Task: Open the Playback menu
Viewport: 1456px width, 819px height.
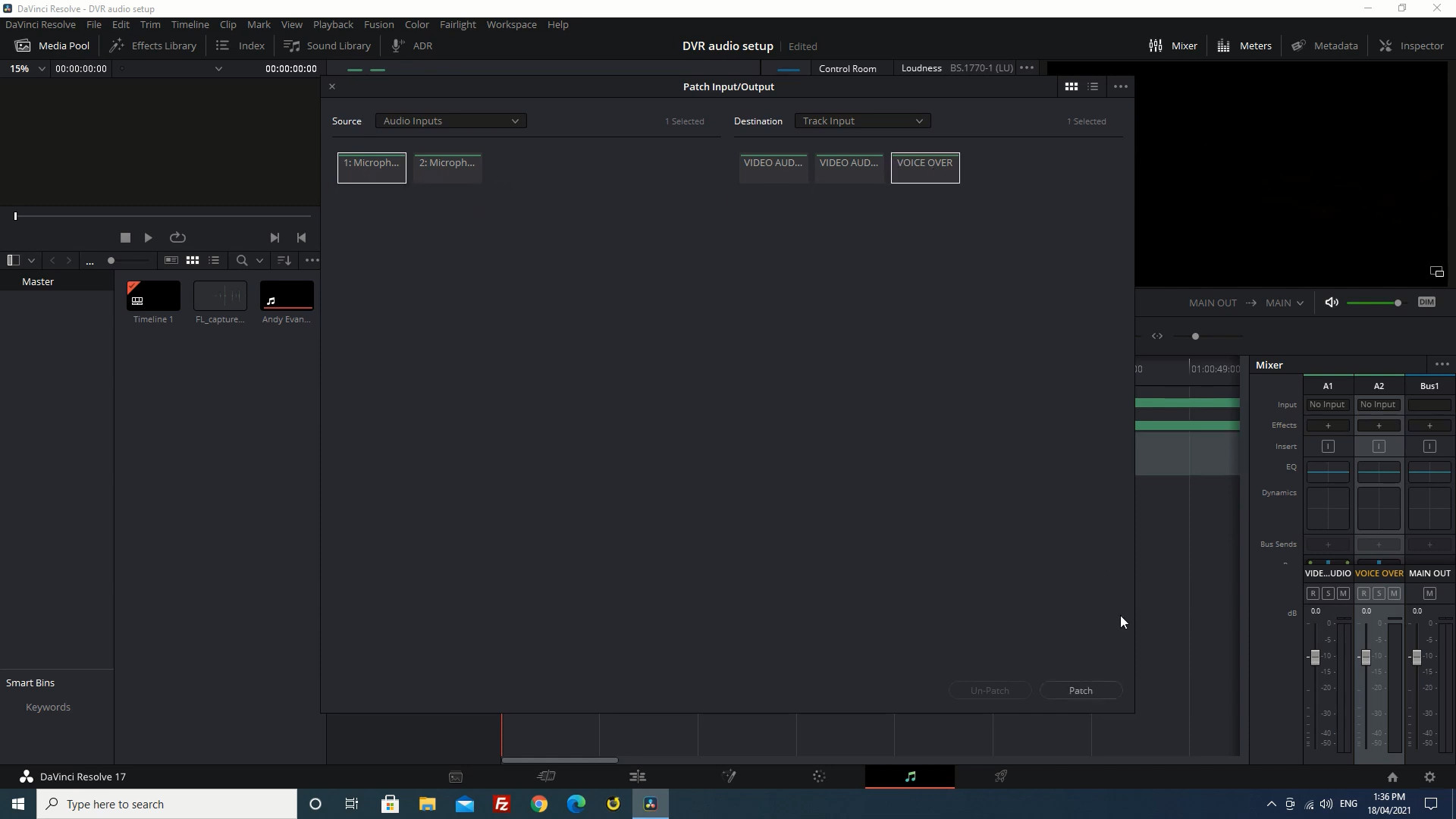Action: (333, 24)
